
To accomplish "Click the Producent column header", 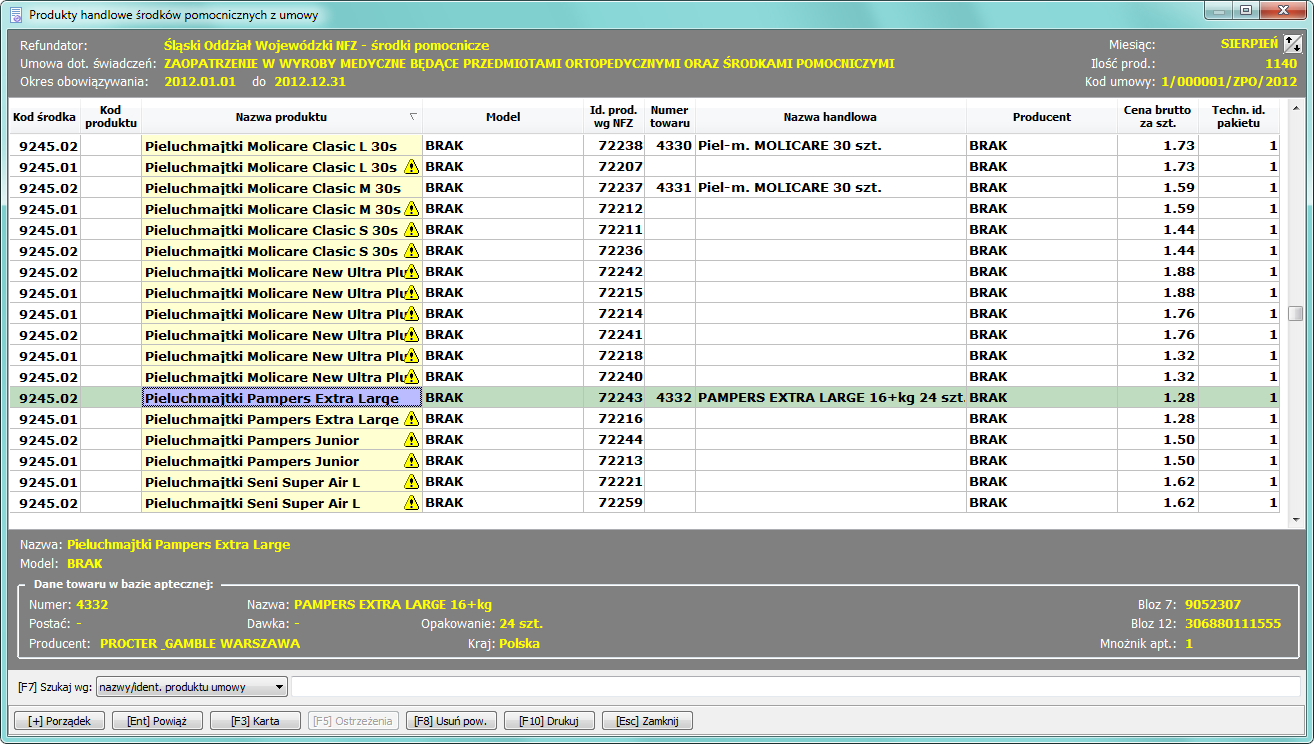I will click(1042, 117).
